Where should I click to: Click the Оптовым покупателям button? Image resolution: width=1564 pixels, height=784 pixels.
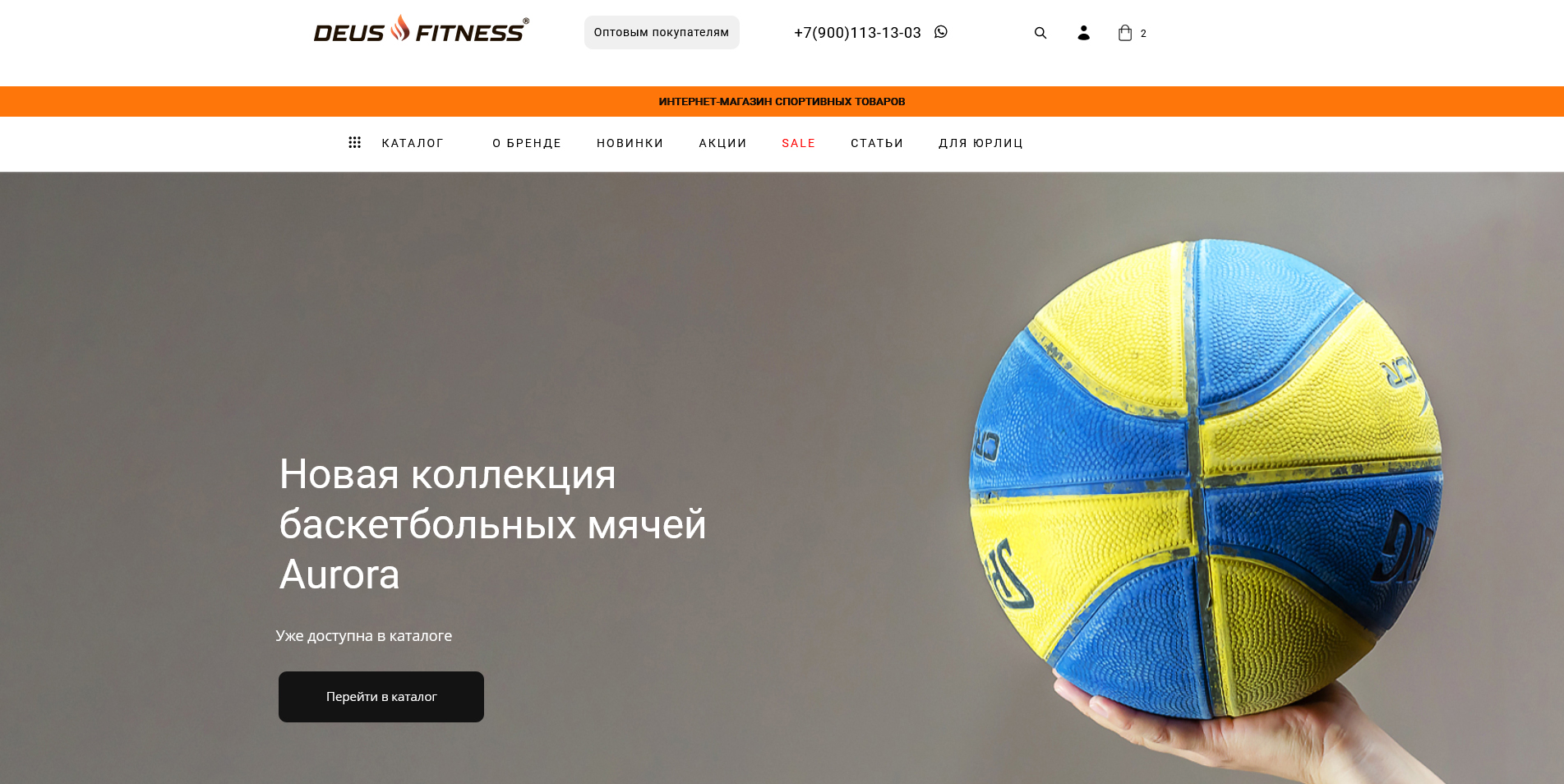tap(662, 33)
